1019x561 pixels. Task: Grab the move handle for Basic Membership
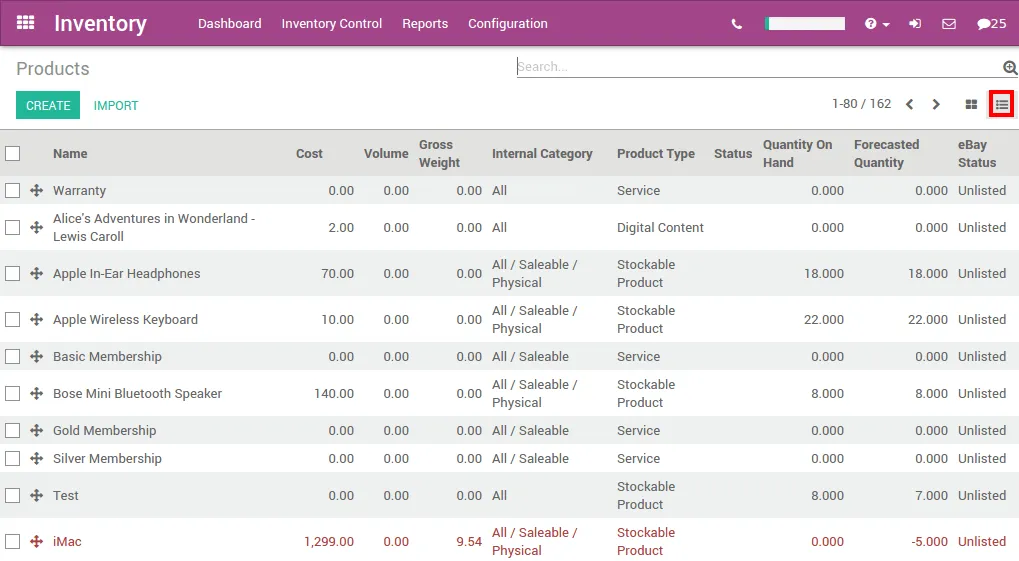click(36, 357)
